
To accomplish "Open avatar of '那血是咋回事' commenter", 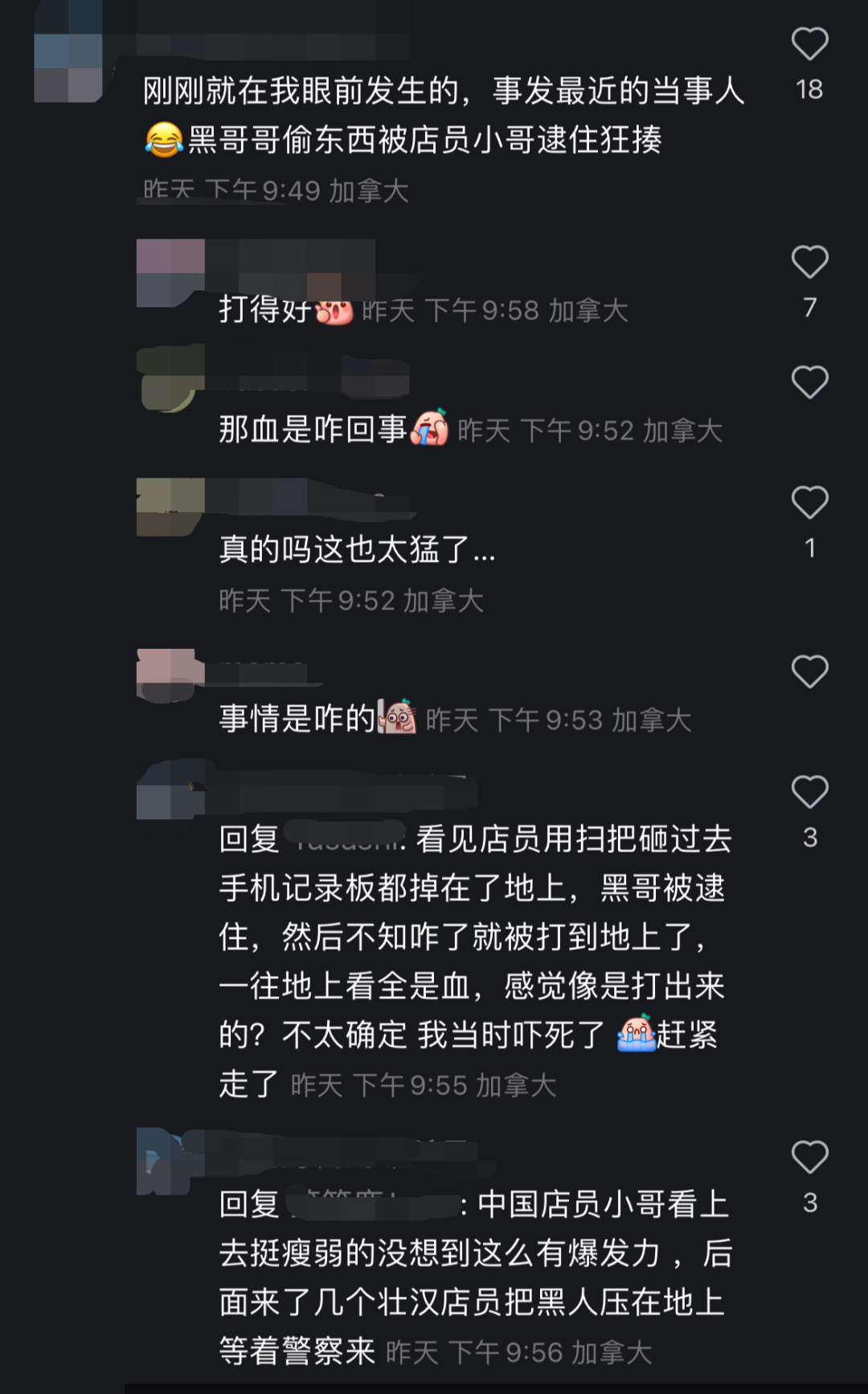I will pyautogui.click(x=170, y=379).
